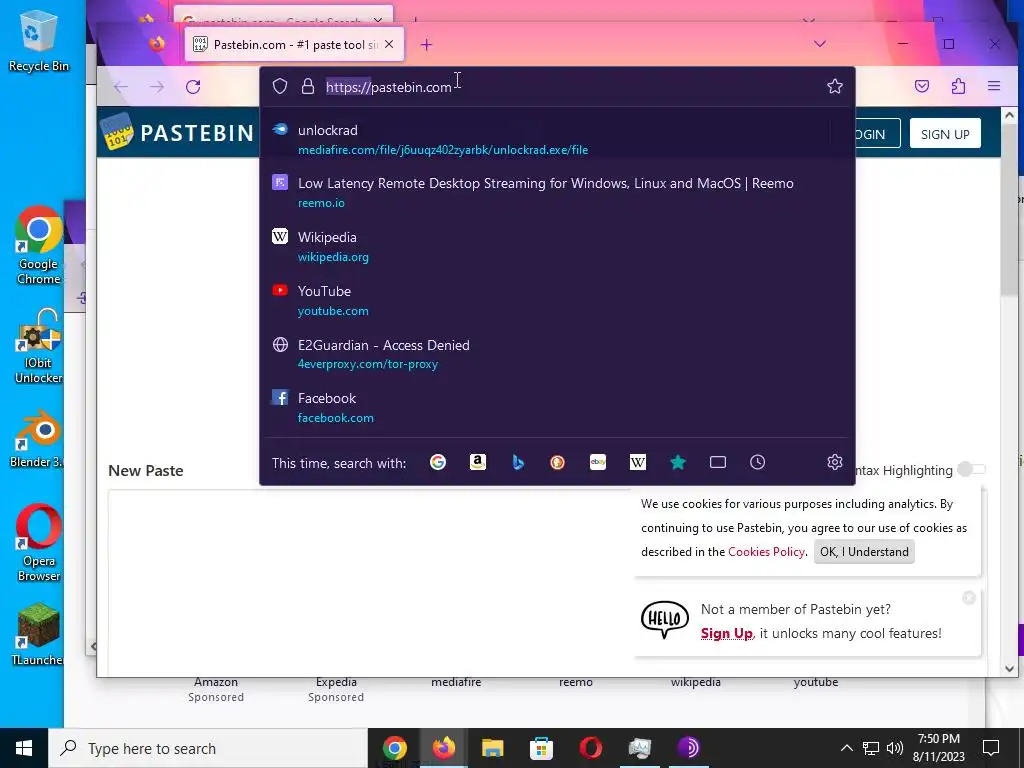The width and height of the screenshot is (1024, 768).
Task: Search bookmarks using the star icon
Action: (678, 462)
